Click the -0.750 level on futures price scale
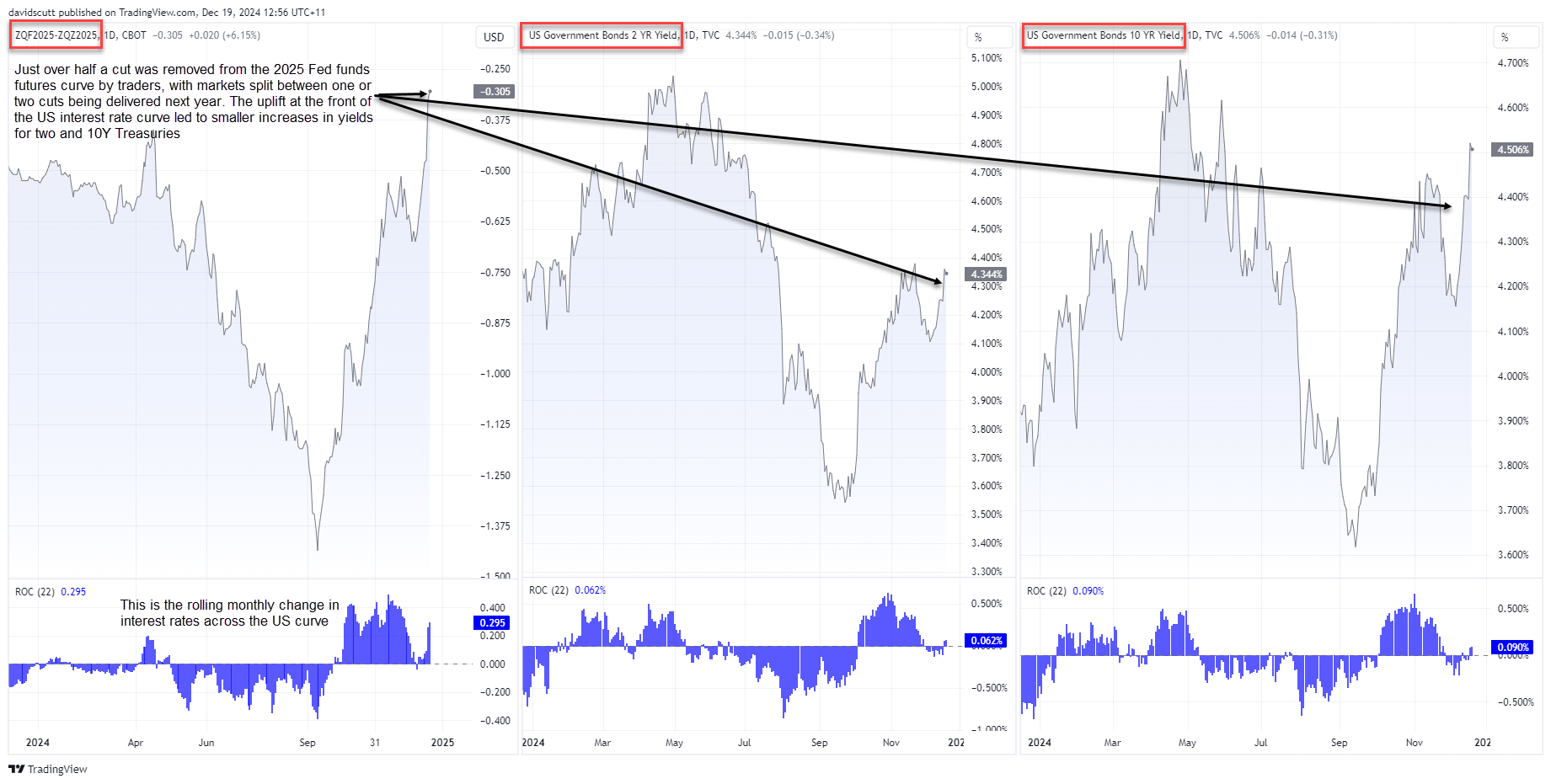This screenshot has width=1551, height=784. 495,273
